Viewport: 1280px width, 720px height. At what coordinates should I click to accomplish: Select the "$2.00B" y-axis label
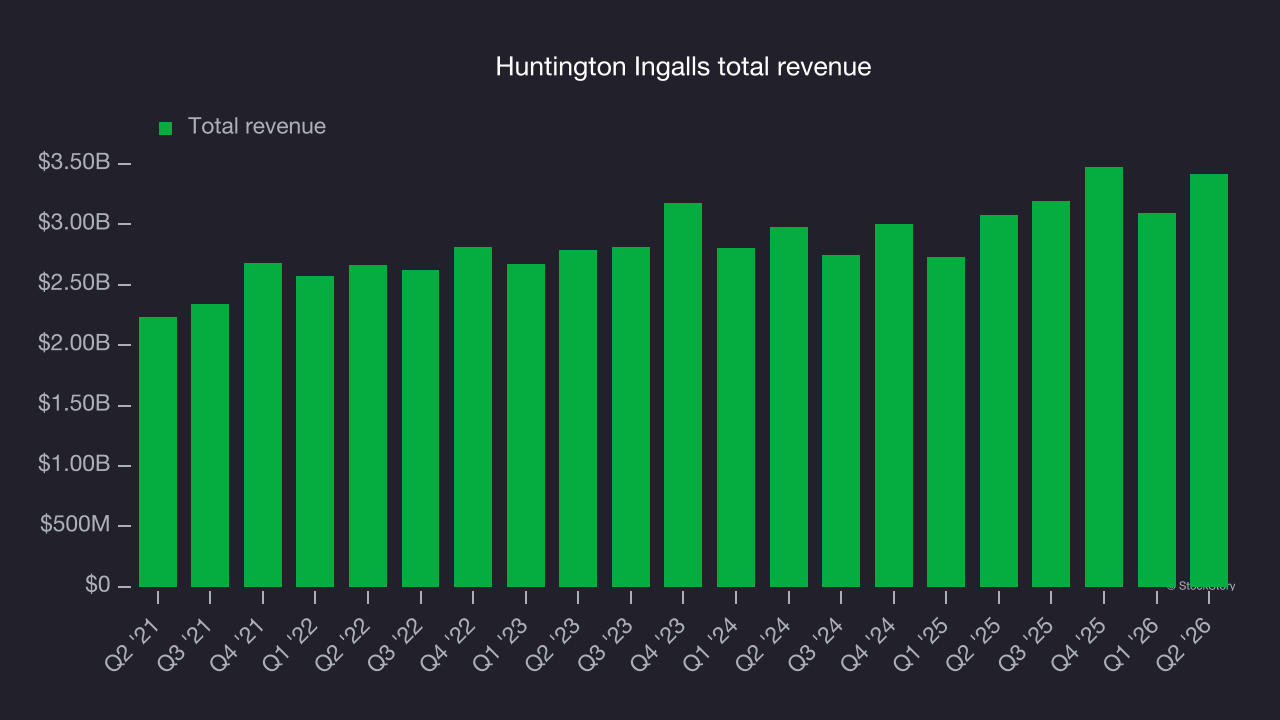tap(73, 344)
